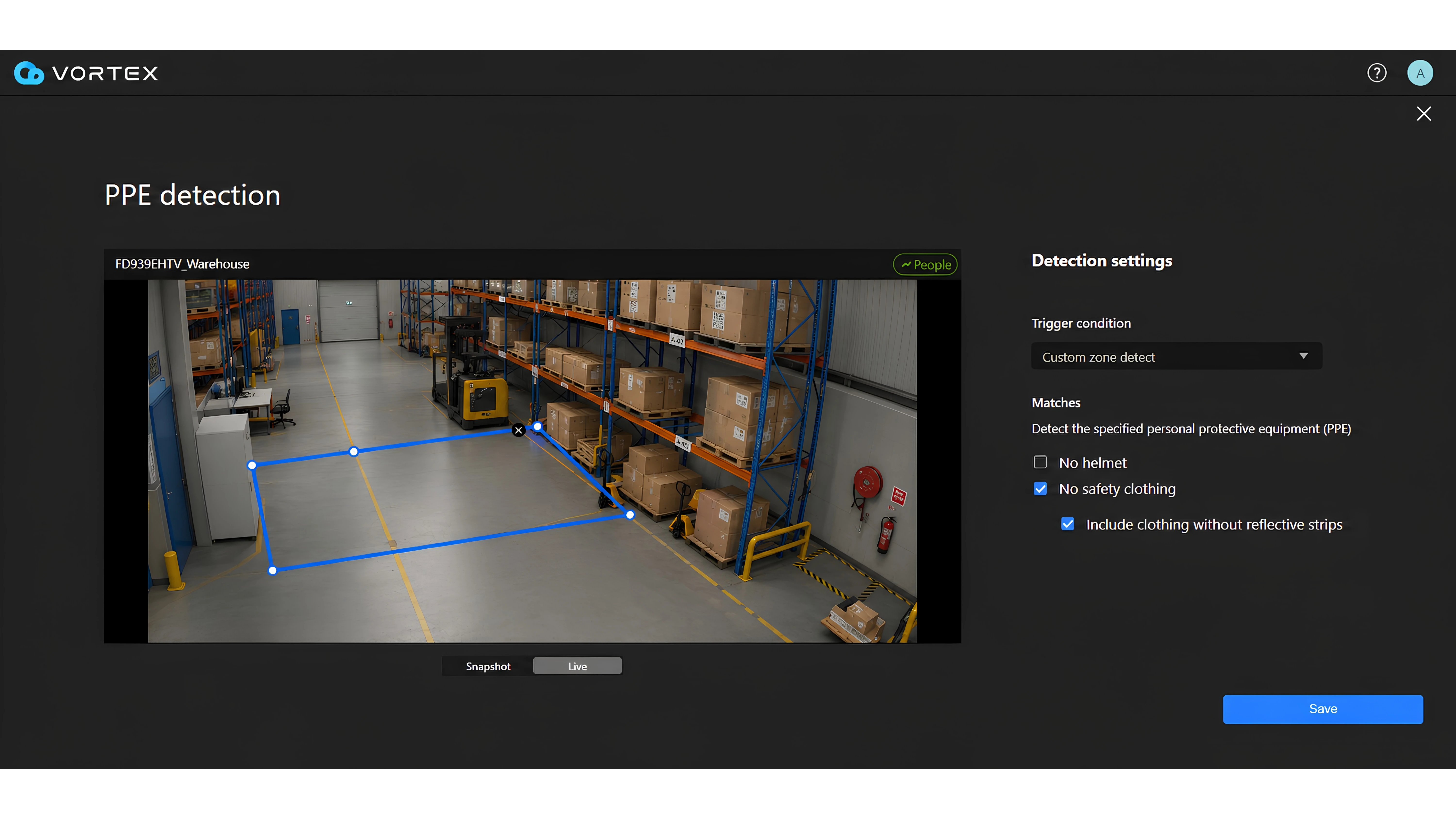Switch to the Live view
This screenshot has width=1456, height=819.
(578, 666)
